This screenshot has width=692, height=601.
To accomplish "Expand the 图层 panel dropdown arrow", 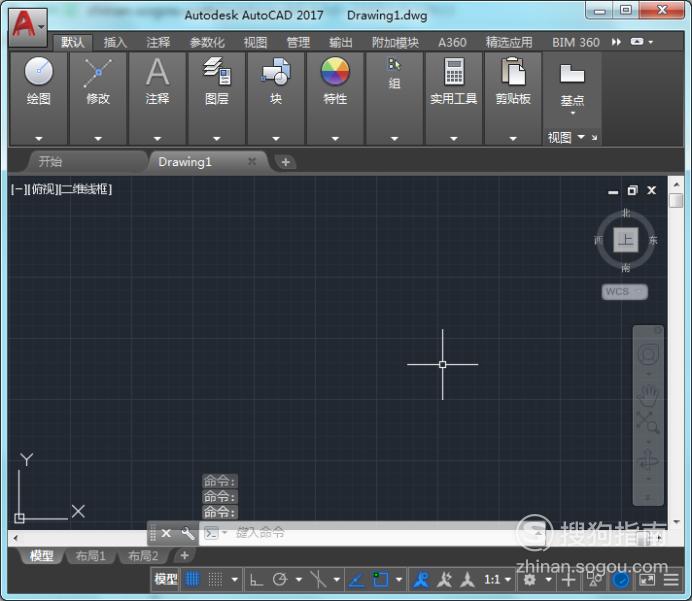I will coord(217,139).
